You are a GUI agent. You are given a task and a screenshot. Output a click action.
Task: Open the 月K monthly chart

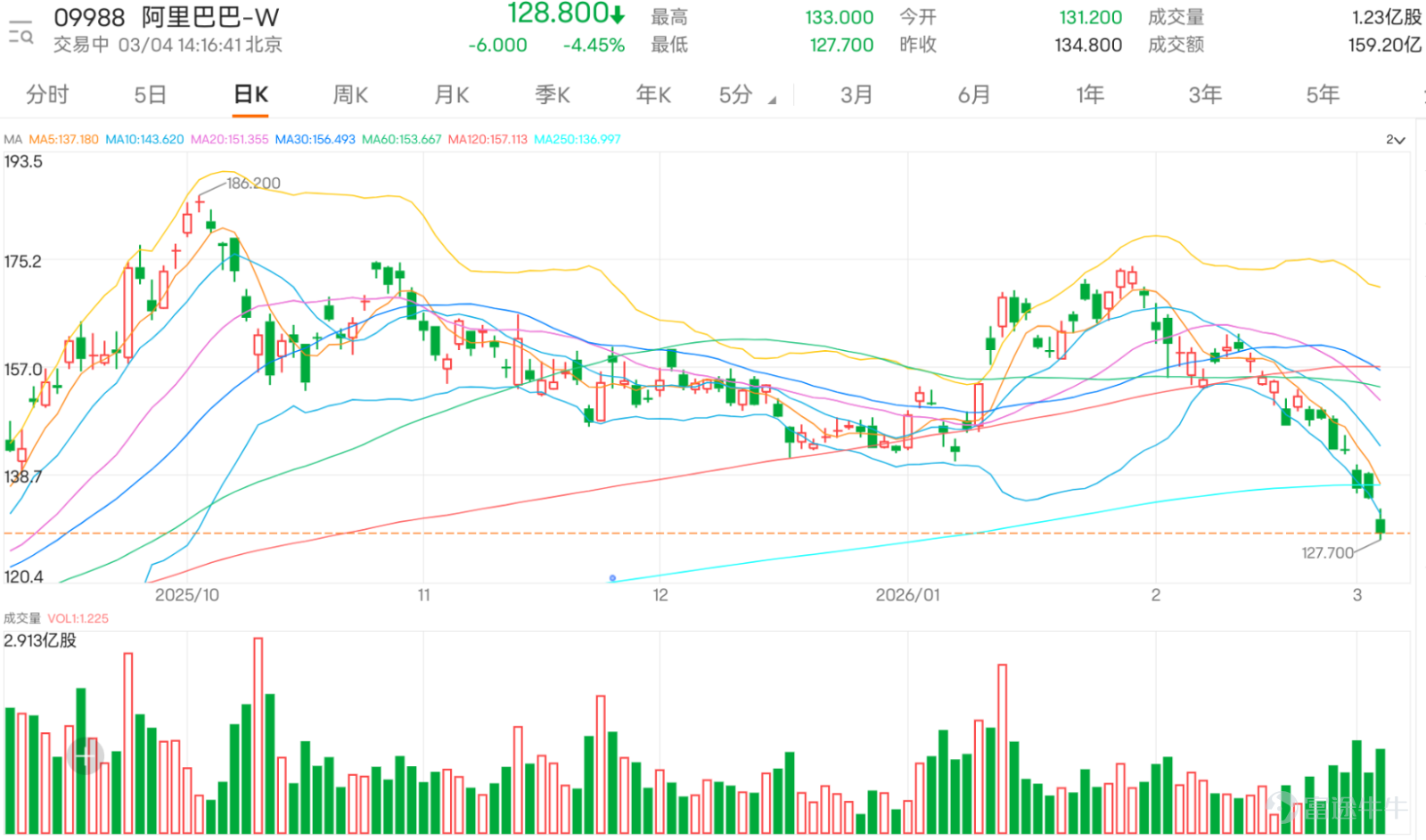(x=452, y=94)
